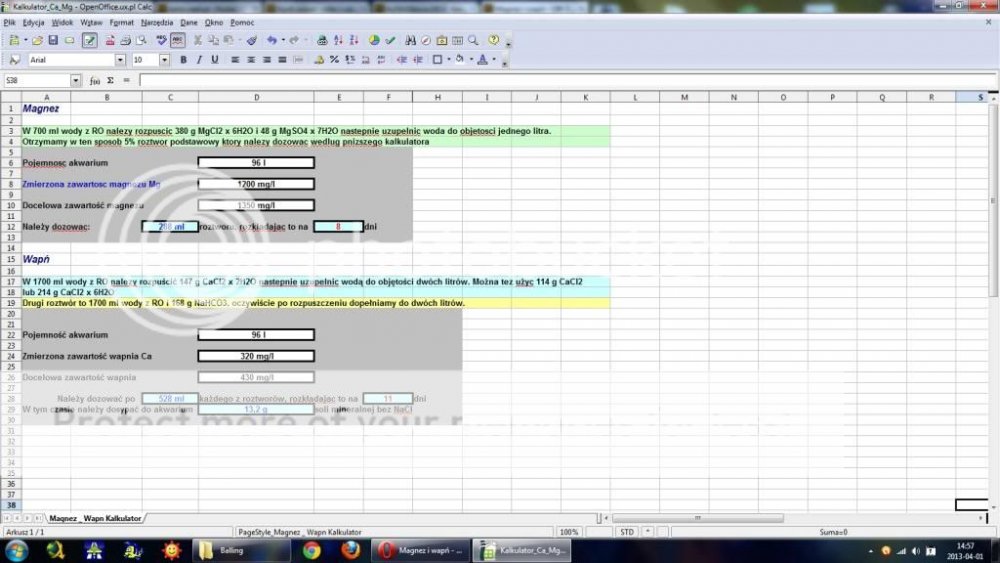The height and width of the screenshot is (563, 1000).
Task: Expand the Arial font name dropdown
Action: point(121,60)
